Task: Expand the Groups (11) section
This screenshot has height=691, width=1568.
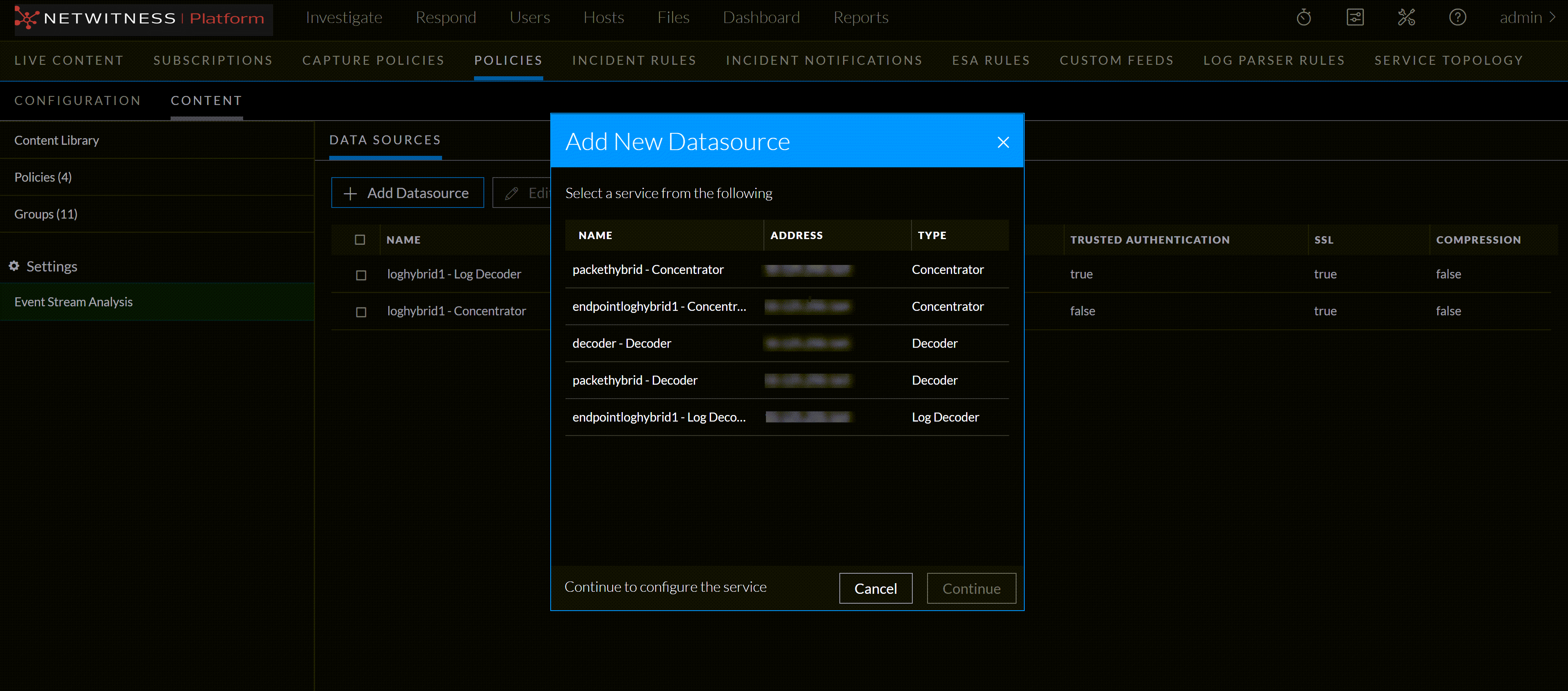Action: coord(46,214)
